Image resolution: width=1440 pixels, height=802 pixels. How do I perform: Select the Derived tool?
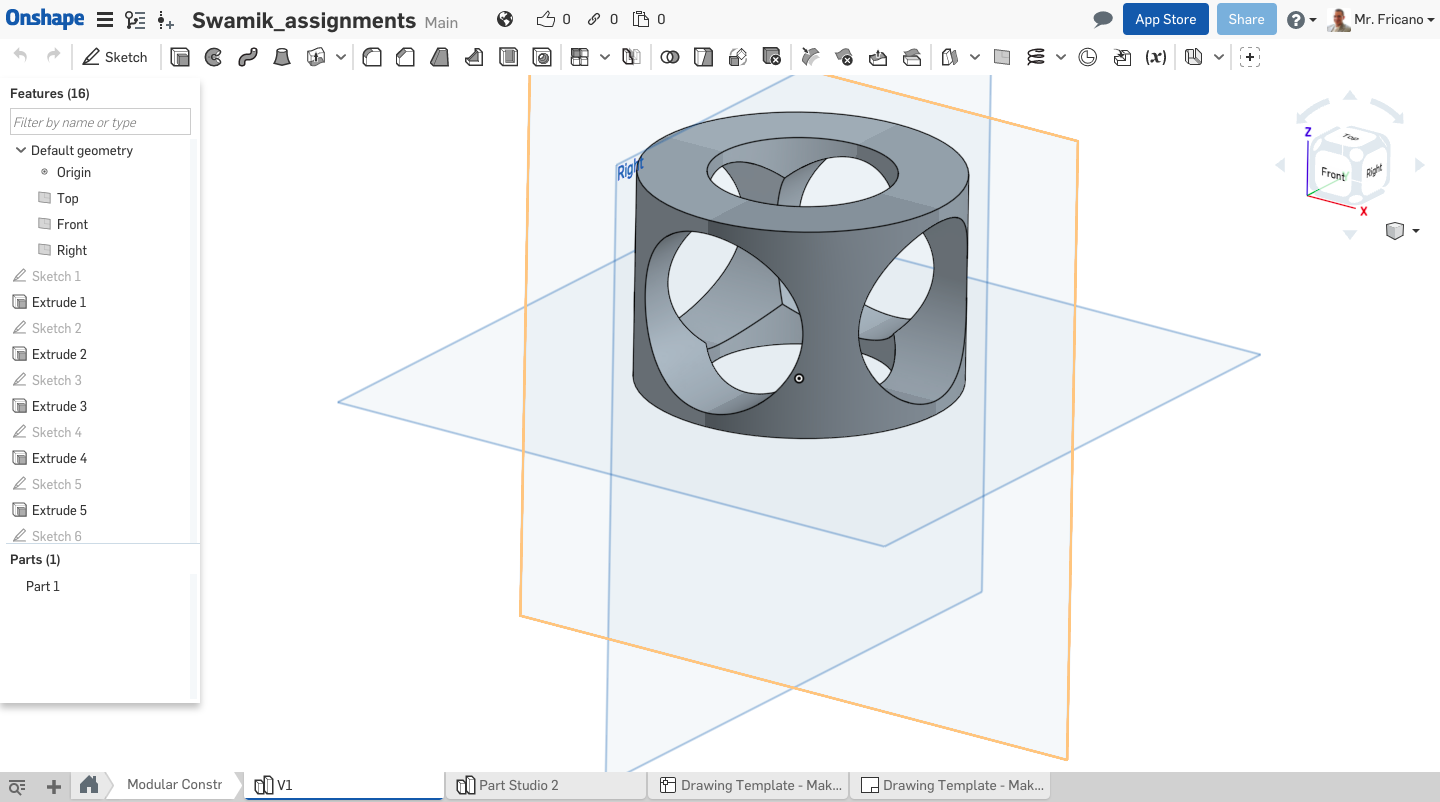pyautogui.click(x=1122, y=57)
